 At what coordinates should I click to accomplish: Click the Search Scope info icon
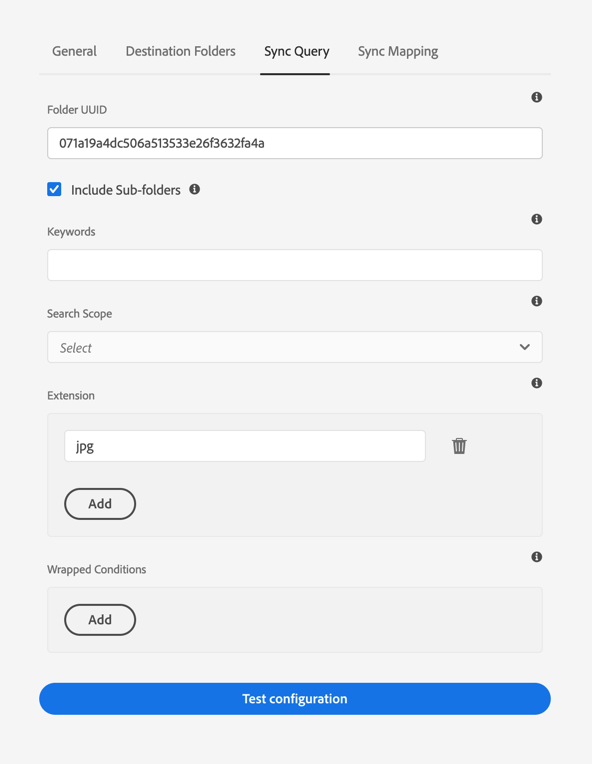pyautogui.click(x=536, y=301)
